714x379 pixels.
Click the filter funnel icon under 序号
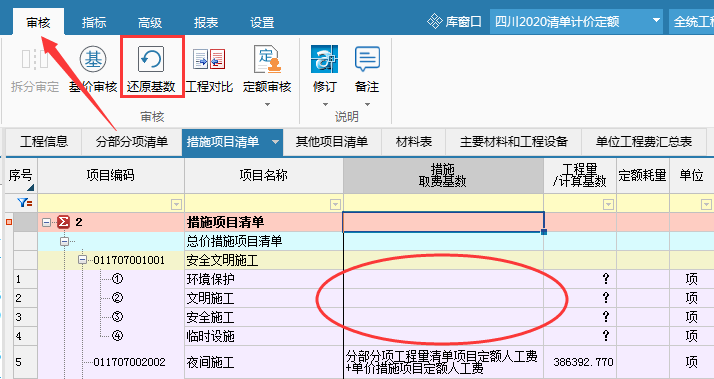24,204
